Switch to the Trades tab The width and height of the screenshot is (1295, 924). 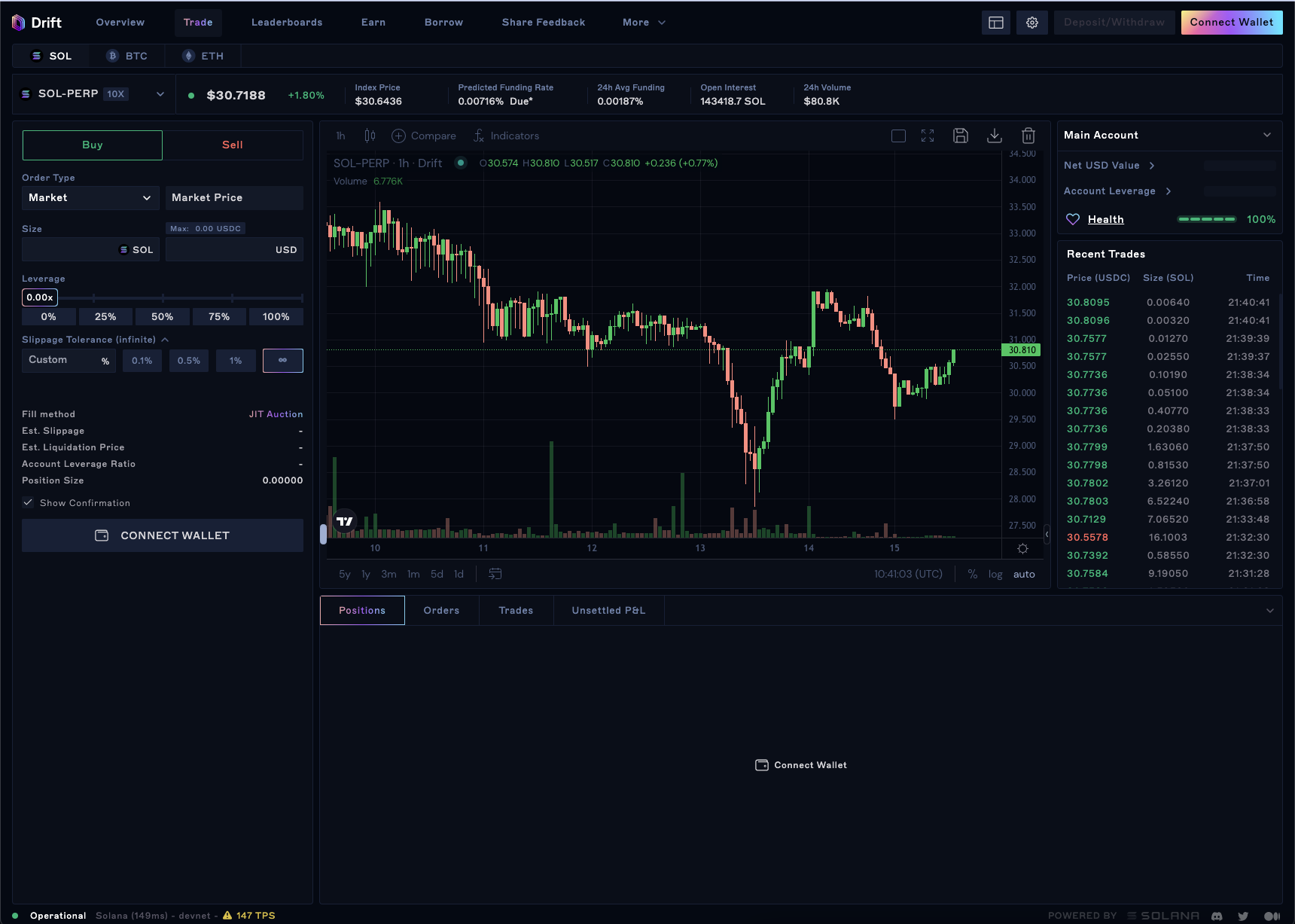point(516,611)
